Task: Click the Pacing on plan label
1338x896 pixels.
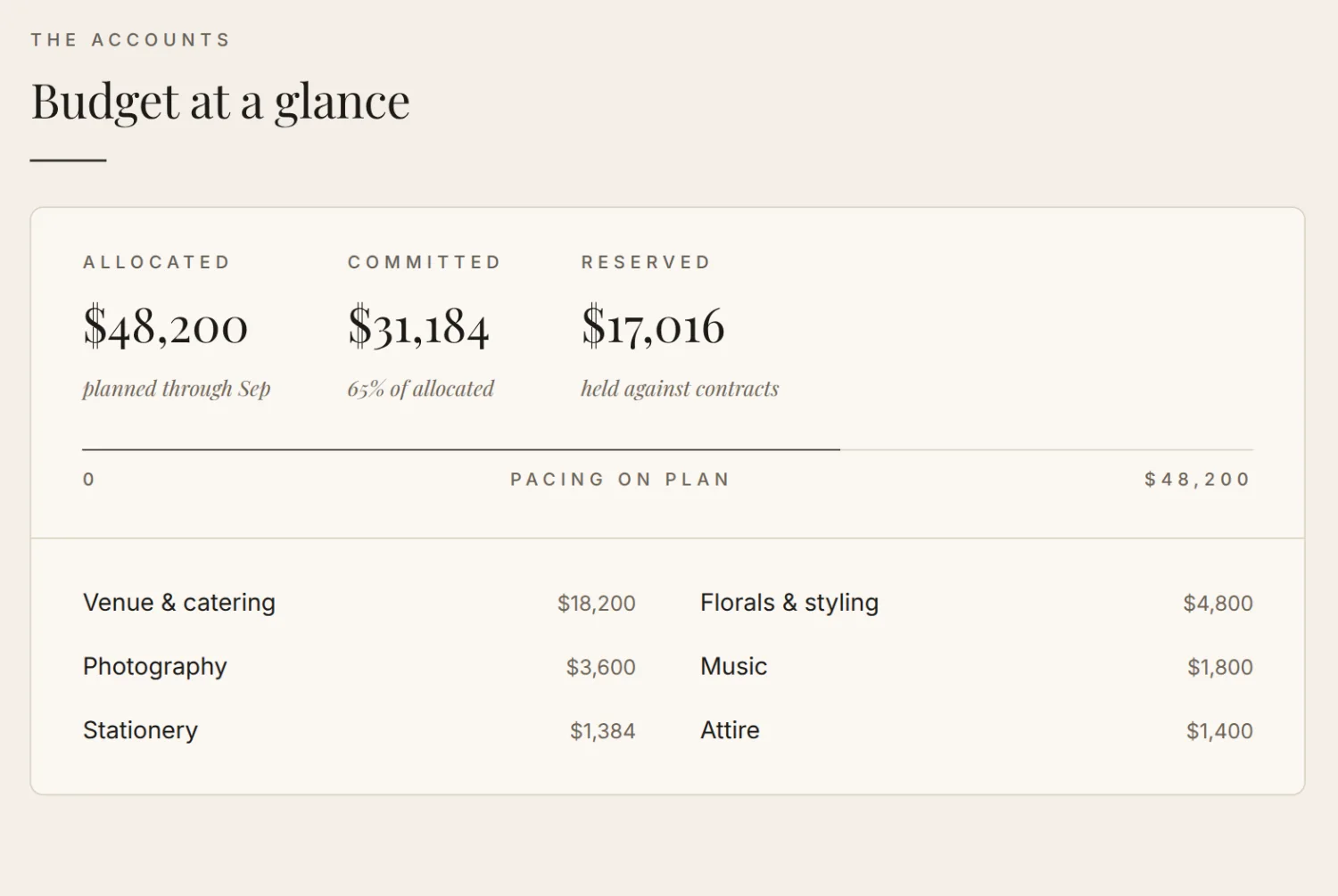Action: 620,480
